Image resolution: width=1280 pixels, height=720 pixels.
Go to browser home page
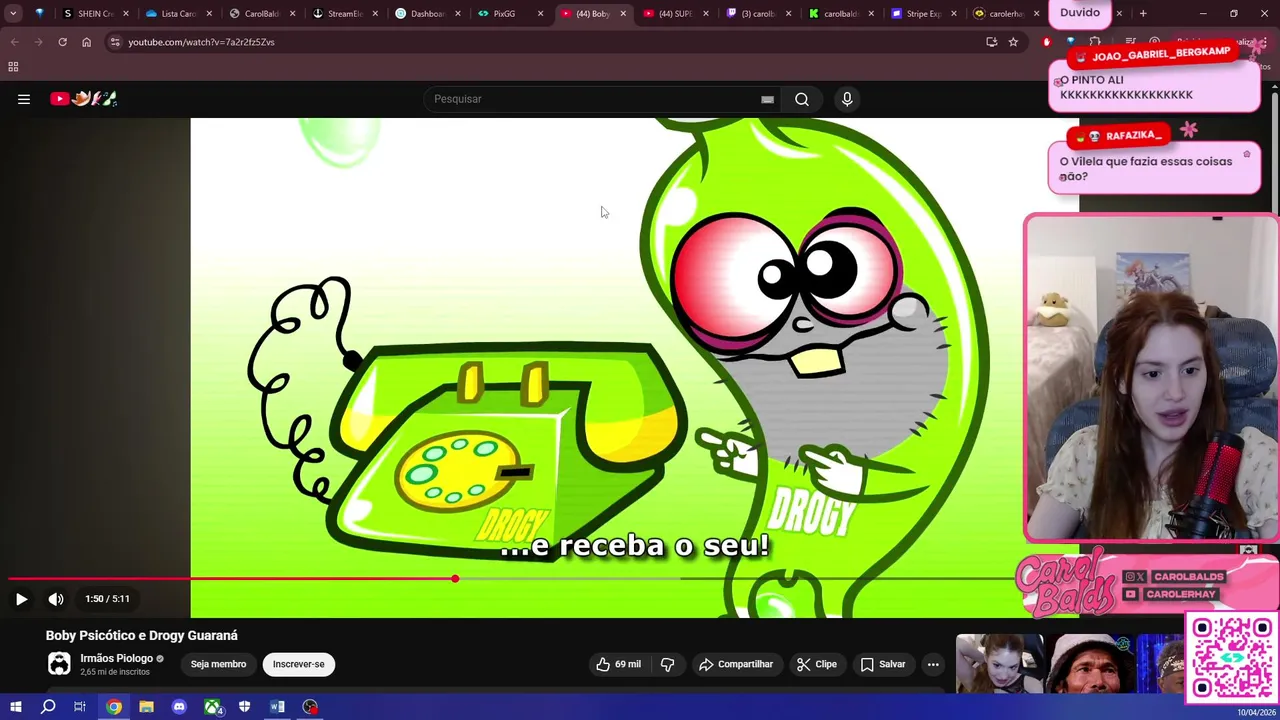tap(86, 42)
